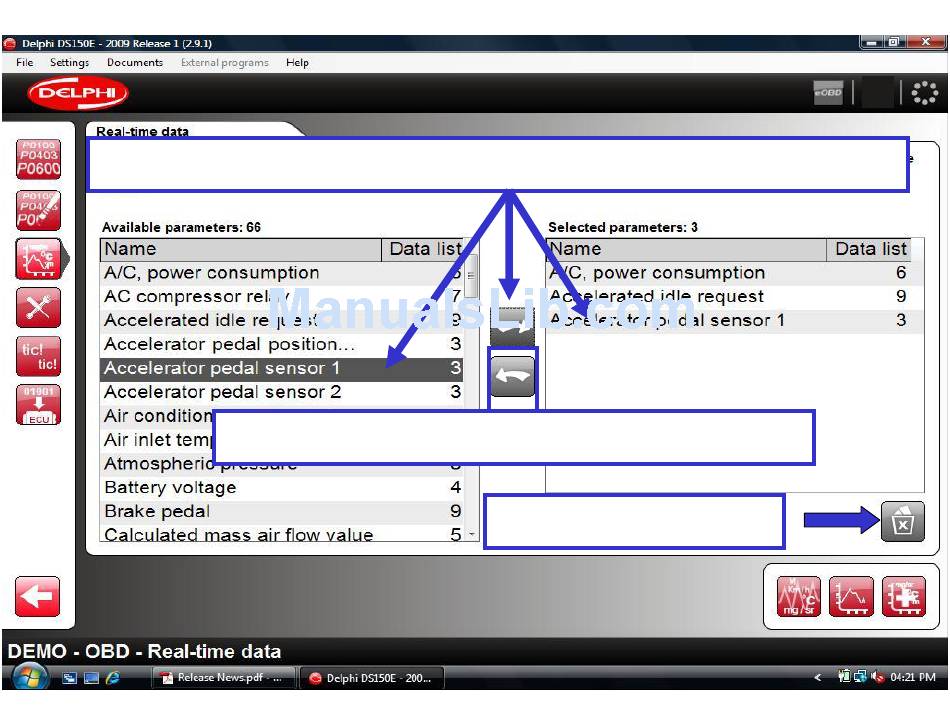Select the real-time data graph sidebar icon

(x=39, y=259)
